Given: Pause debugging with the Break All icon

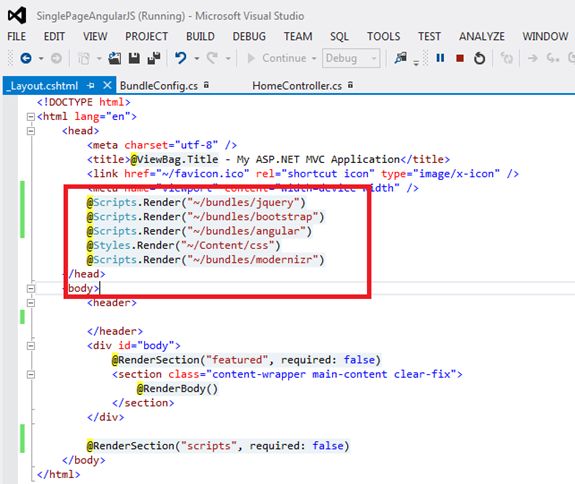Looking at the screenshot, I should tap(440, 58).
